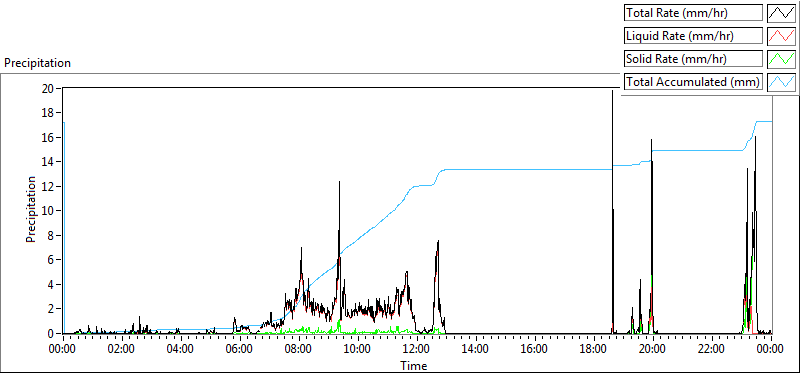The width and height of the screenshot is (800, 373).
Task: Click the Time axis label
Action: point(413,365)
